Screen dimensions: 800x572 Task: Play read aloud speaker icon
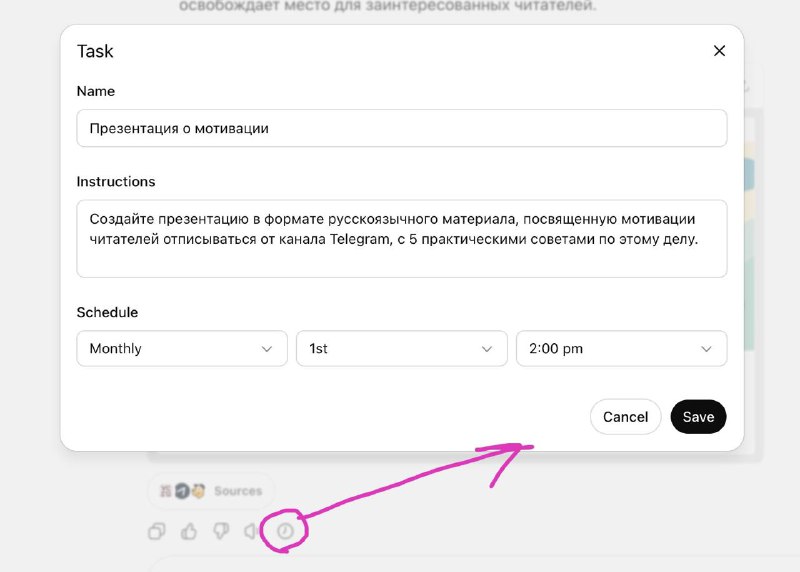(253, 532)
